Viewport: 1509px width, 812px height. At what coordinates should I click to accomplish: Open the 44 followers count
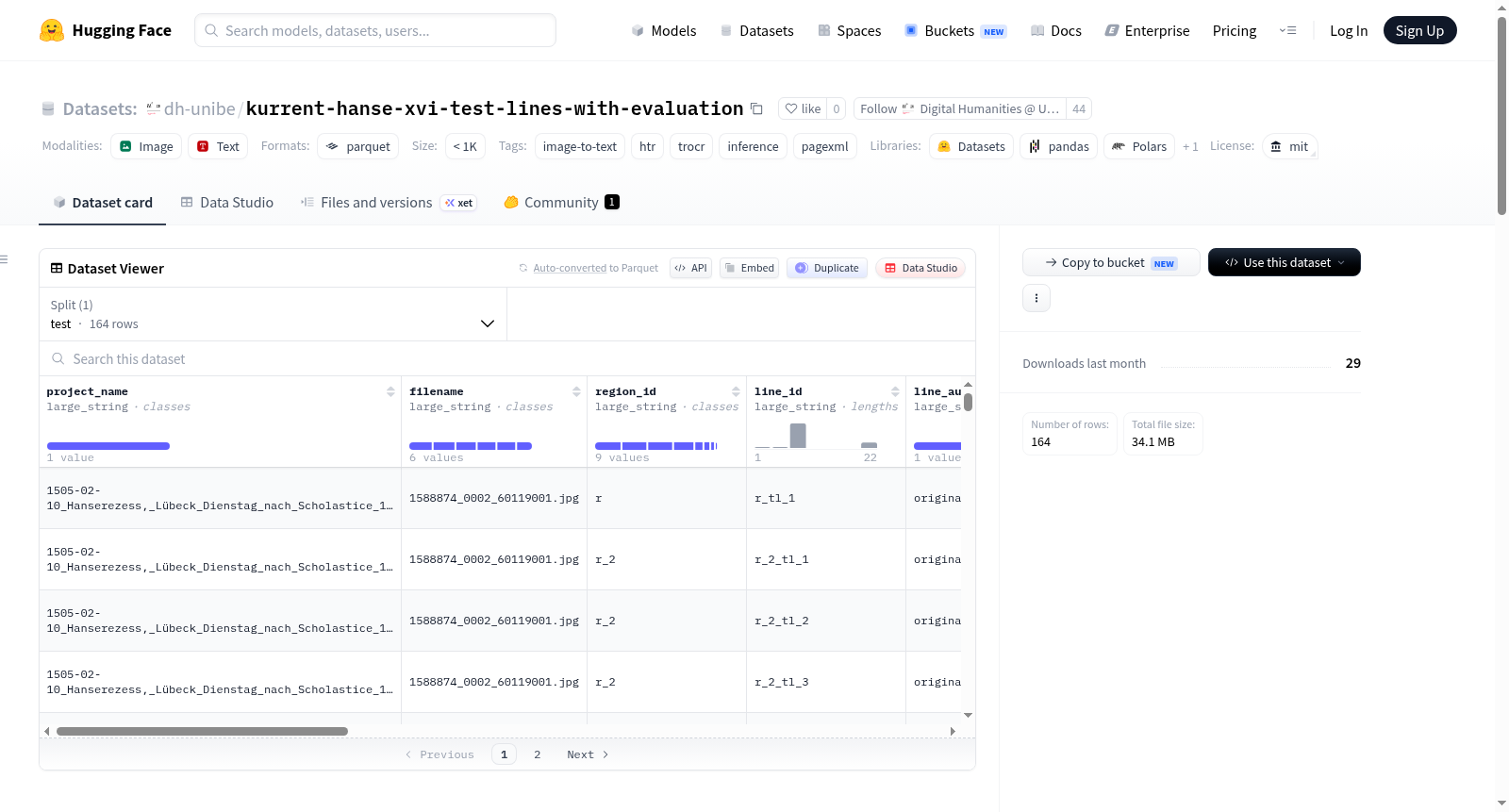1079,108
